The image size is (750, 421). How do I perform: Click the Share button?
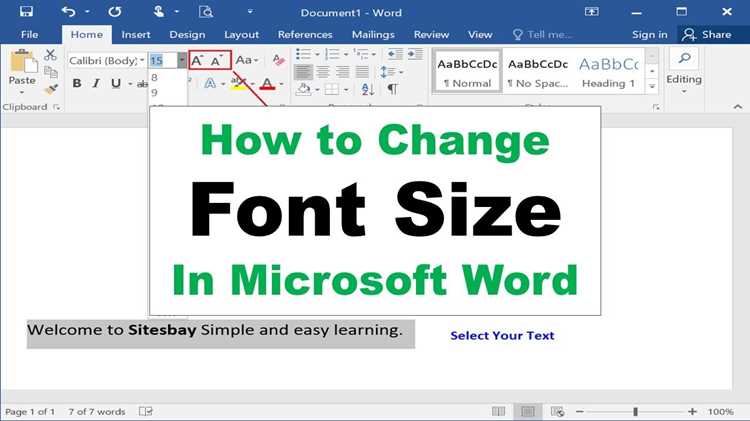[707, 34]
